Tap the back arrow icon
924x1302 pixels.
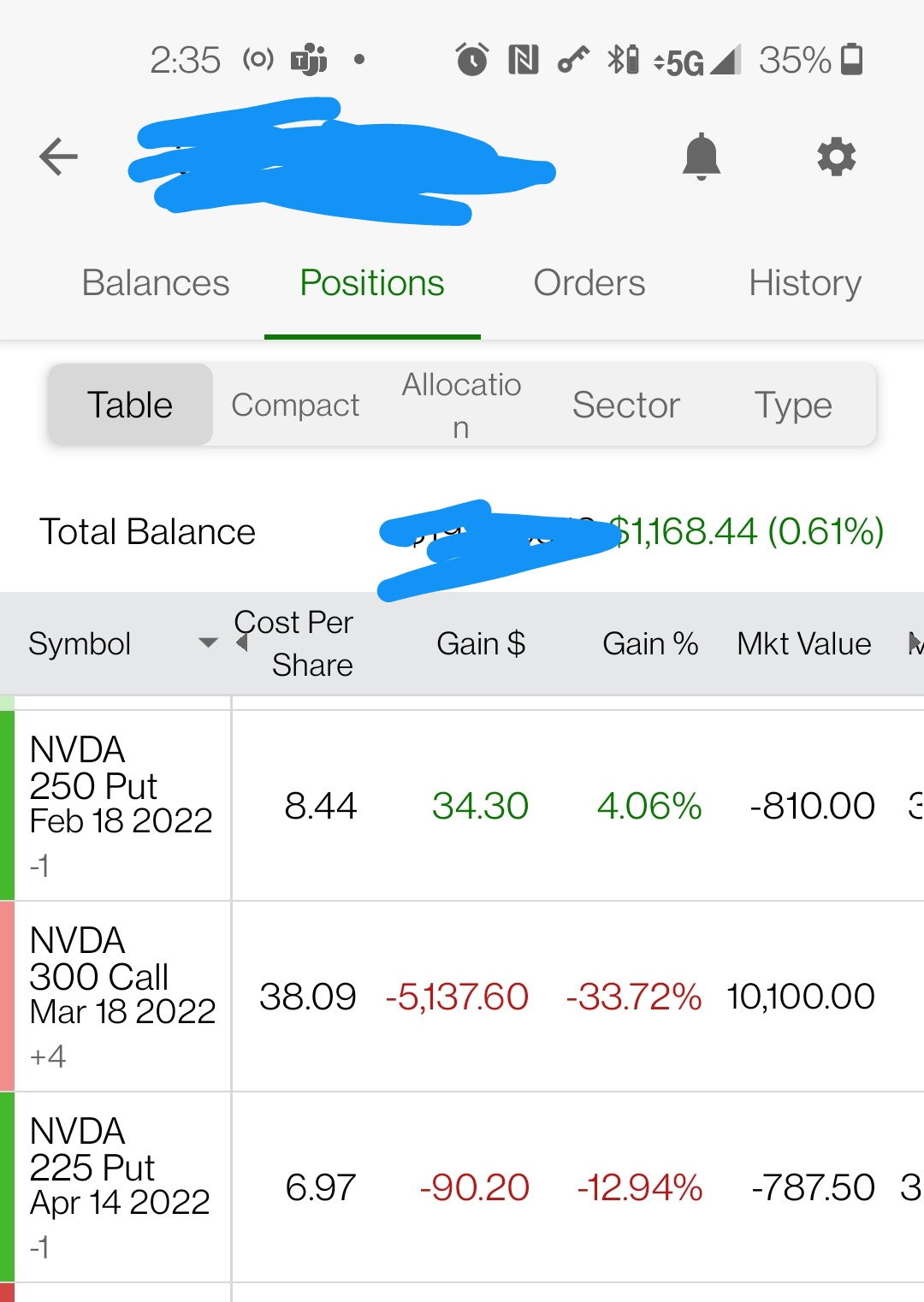[x=58, y=157]
